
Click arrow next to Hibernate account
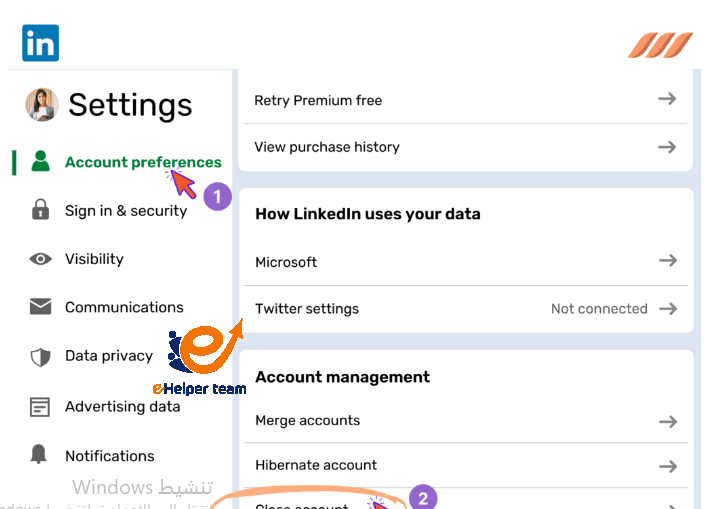[x=668, y=466]
